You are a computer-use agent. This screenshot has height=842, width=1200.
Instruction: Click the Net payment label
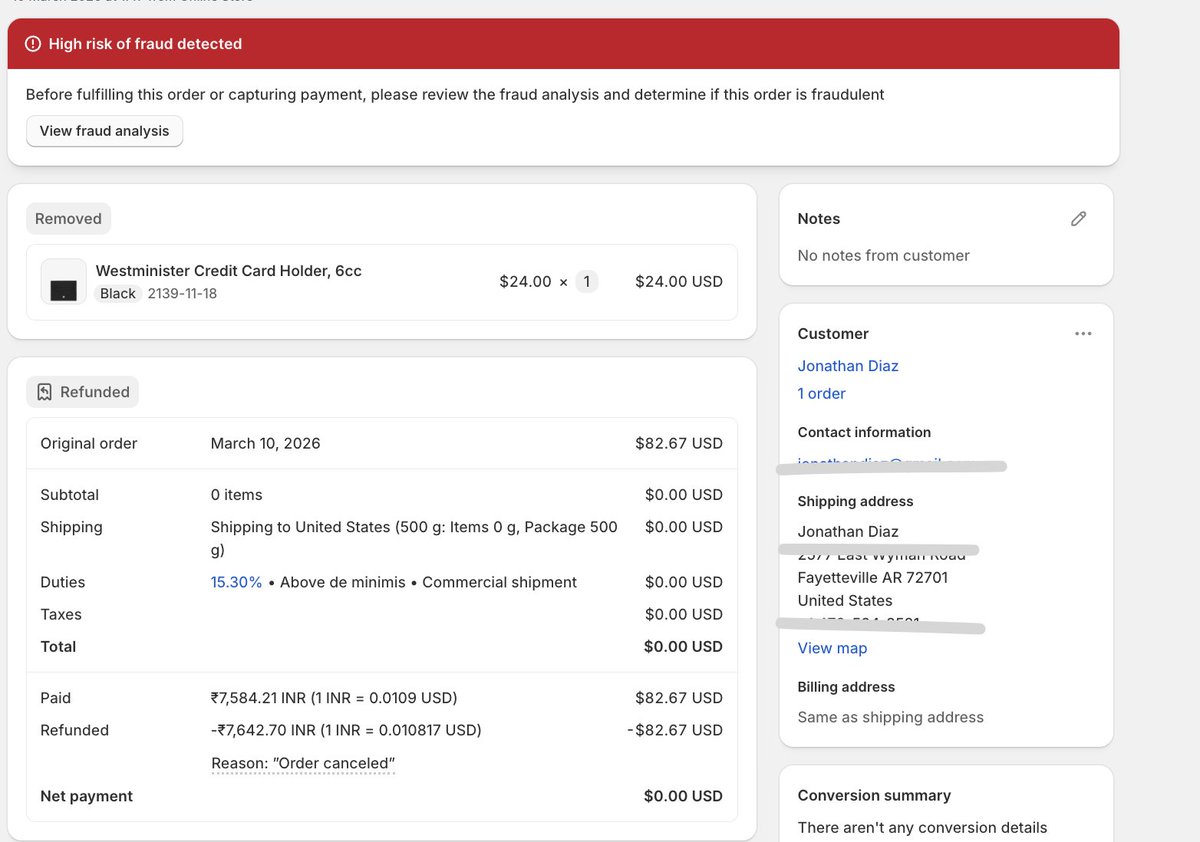tap(86, 797)
